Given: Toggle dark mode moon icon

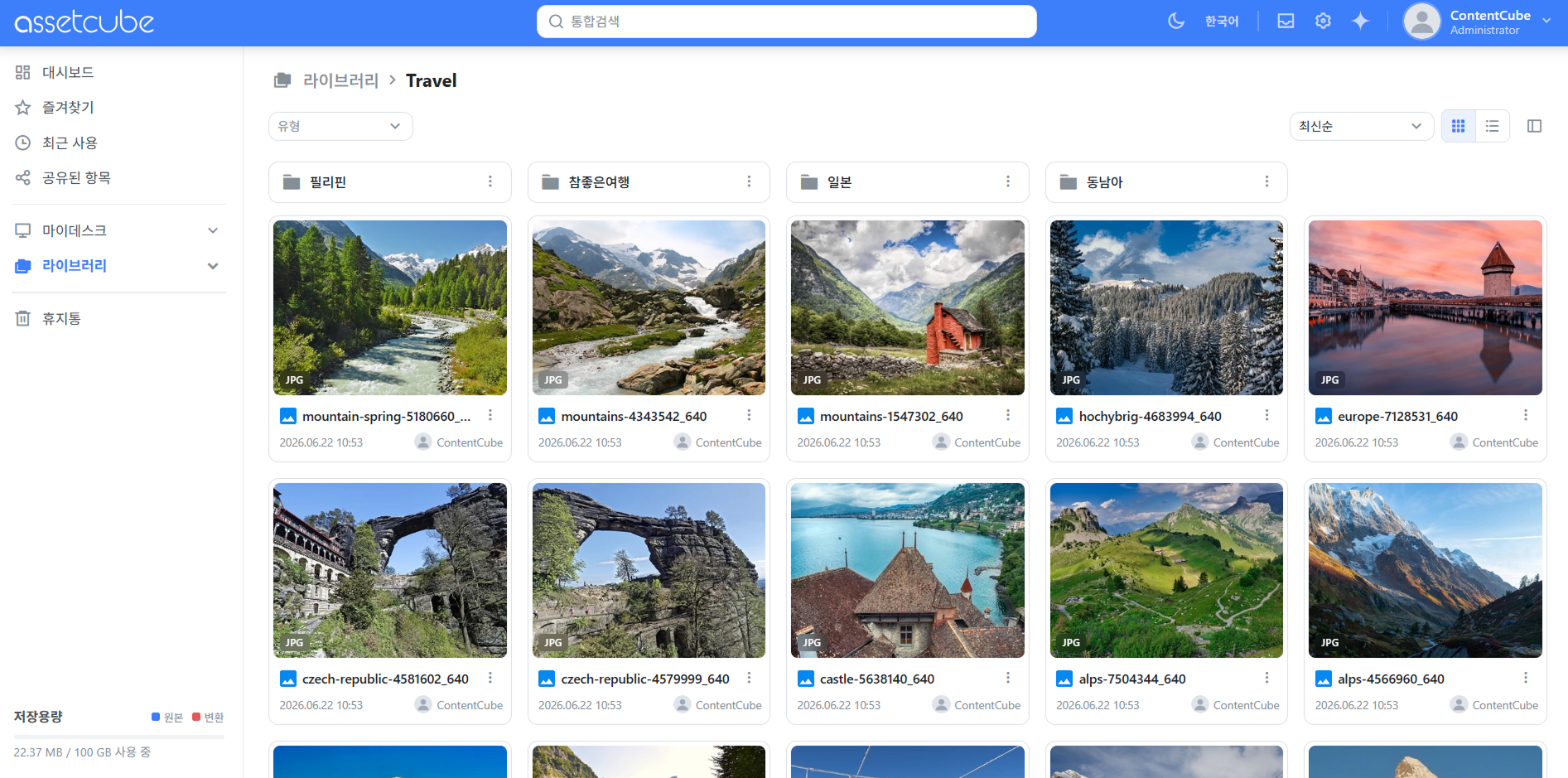Looking at the screenshot, I should coord(1176,22).
